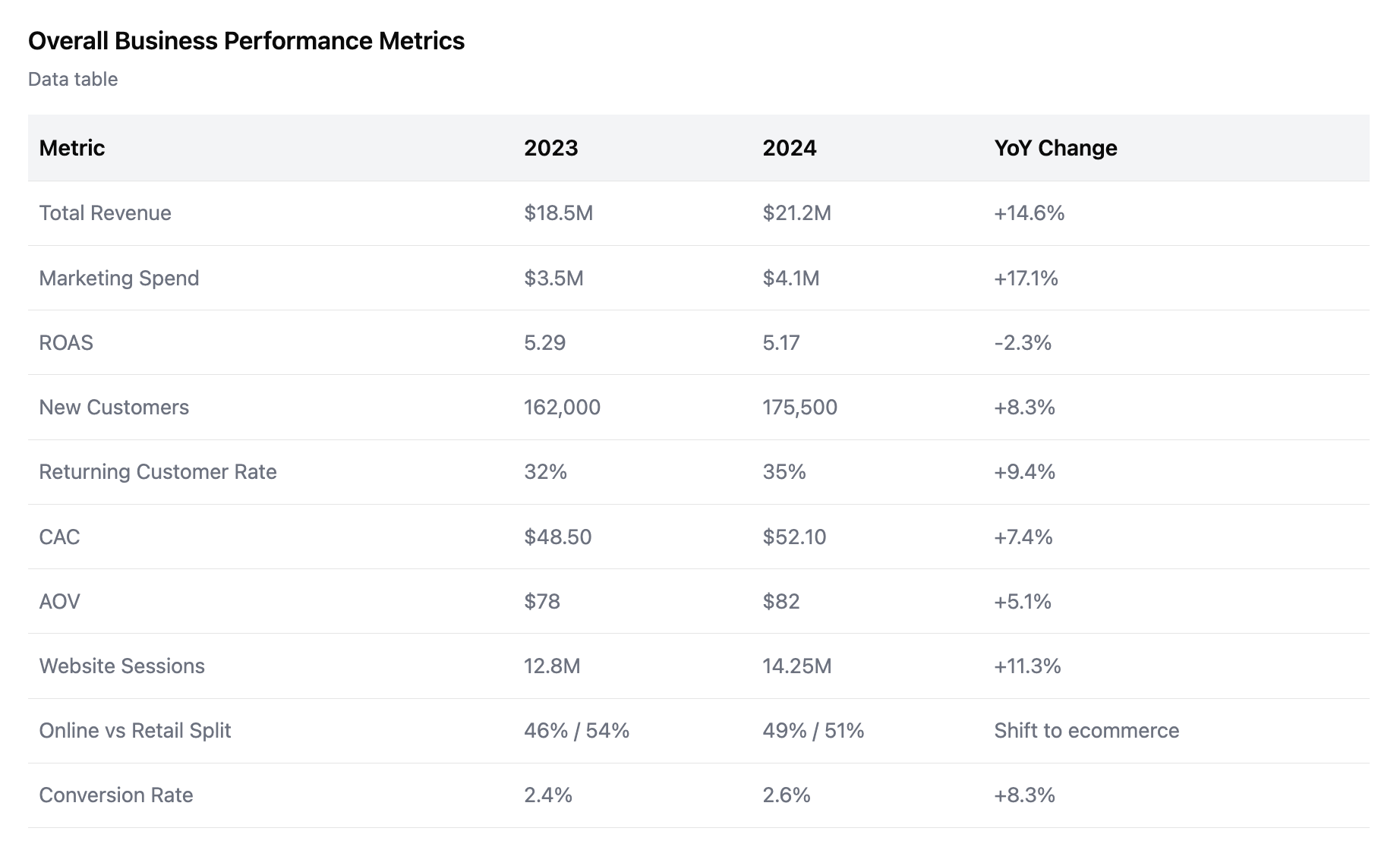Select the New Customers metric label

[x=115, y=407]
